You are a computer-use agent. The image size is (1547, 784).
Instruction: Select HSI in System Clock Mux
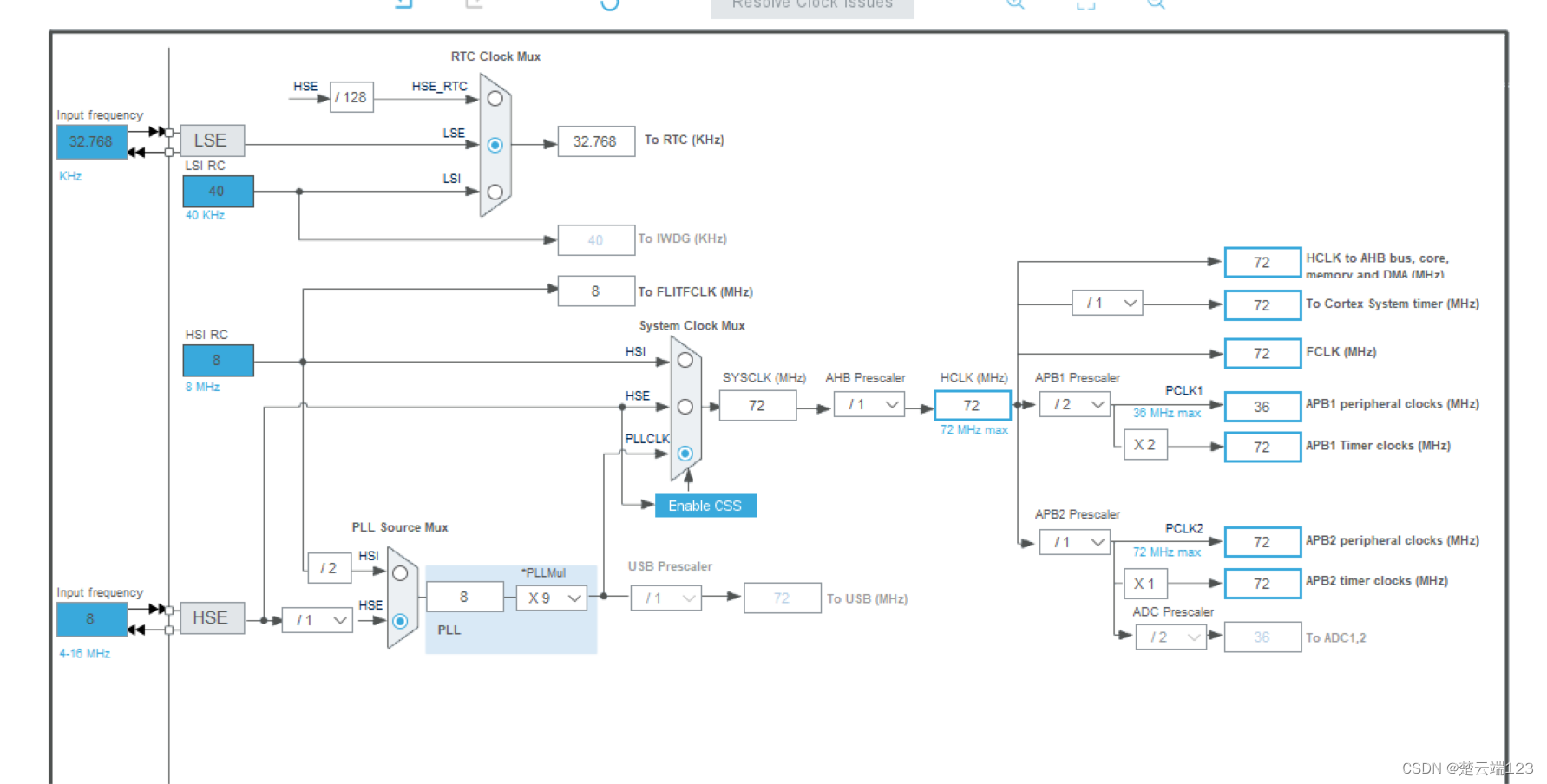685,360
